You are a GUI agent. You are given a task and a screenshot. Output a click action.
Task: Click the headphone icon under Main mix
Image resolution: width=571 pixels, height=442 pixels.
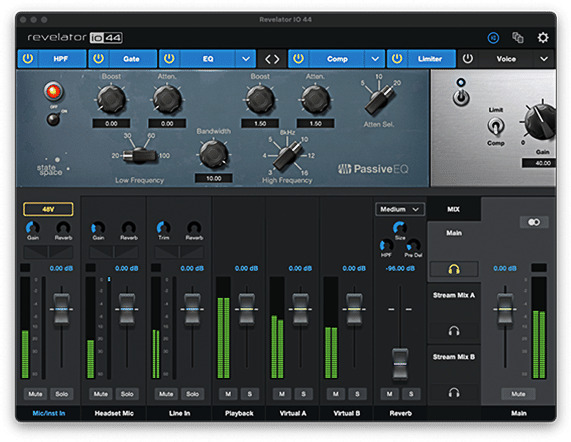coord(454,269)
